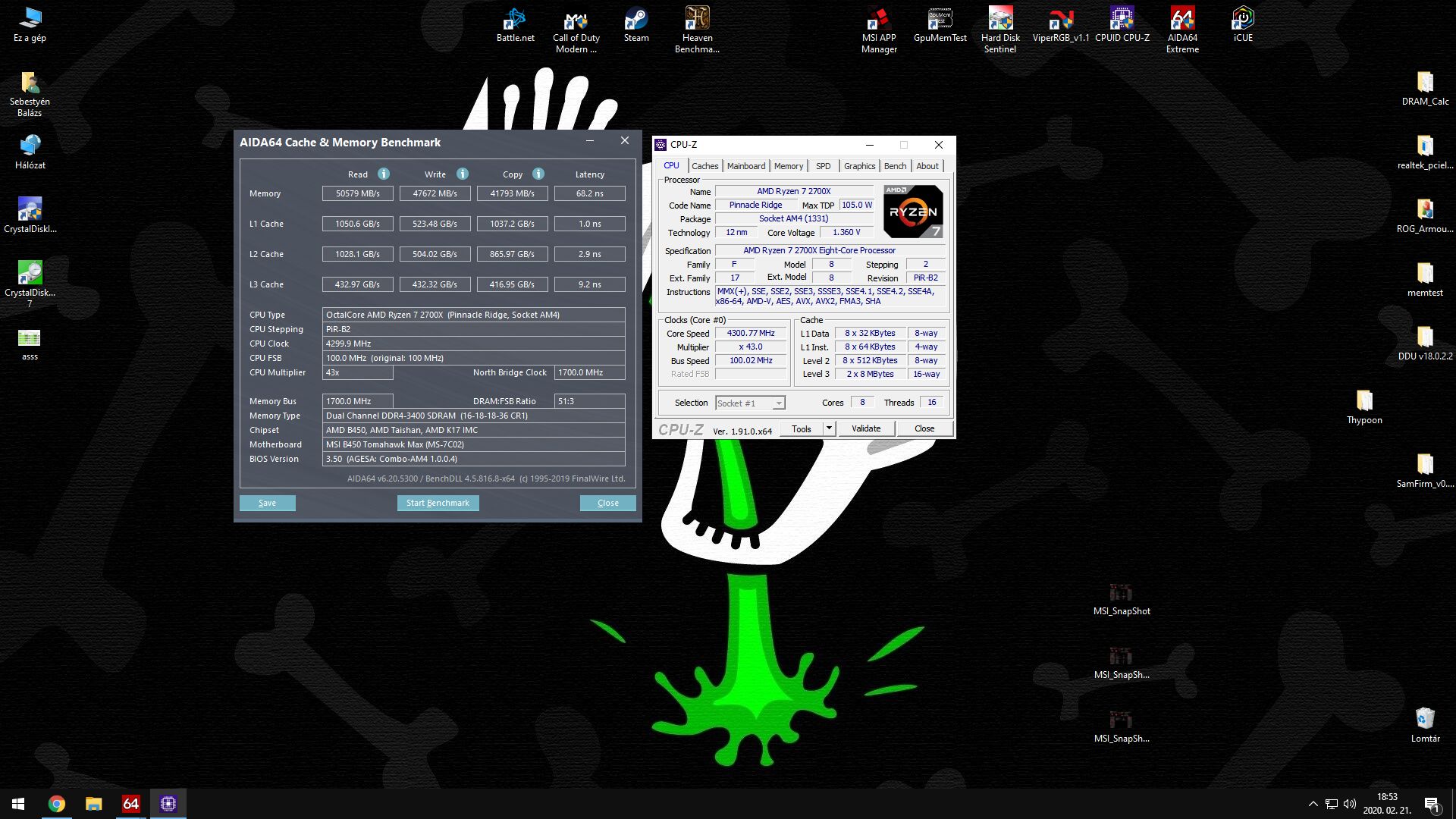Screen dimensions: 1456x819
Task: Open the SamFirm_v0 folder
Action: tap(1425, 470)
